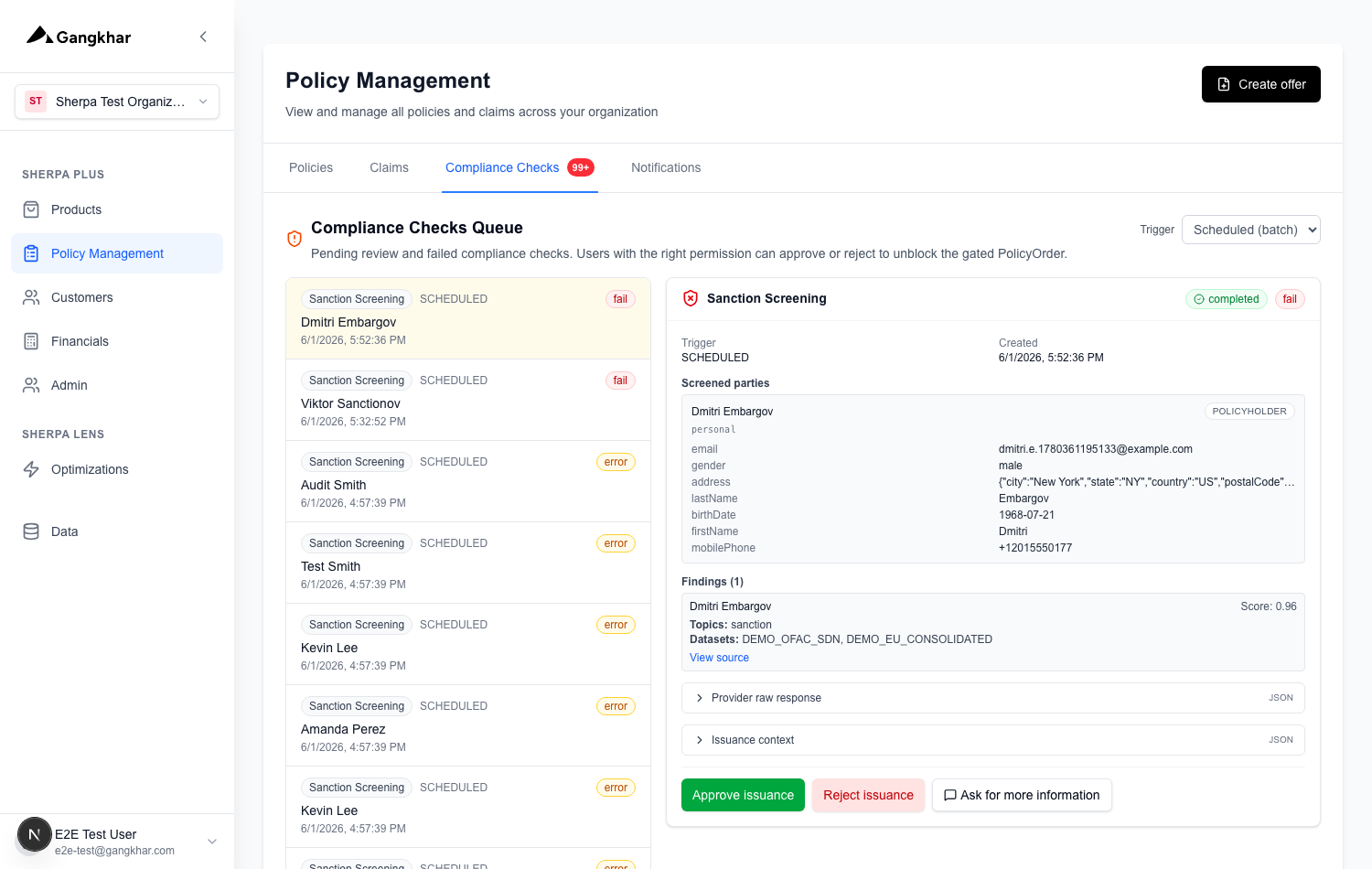This screenshot has width=1372, height=869.
Task: Expand Issuance context
Action: pos(993,740)
